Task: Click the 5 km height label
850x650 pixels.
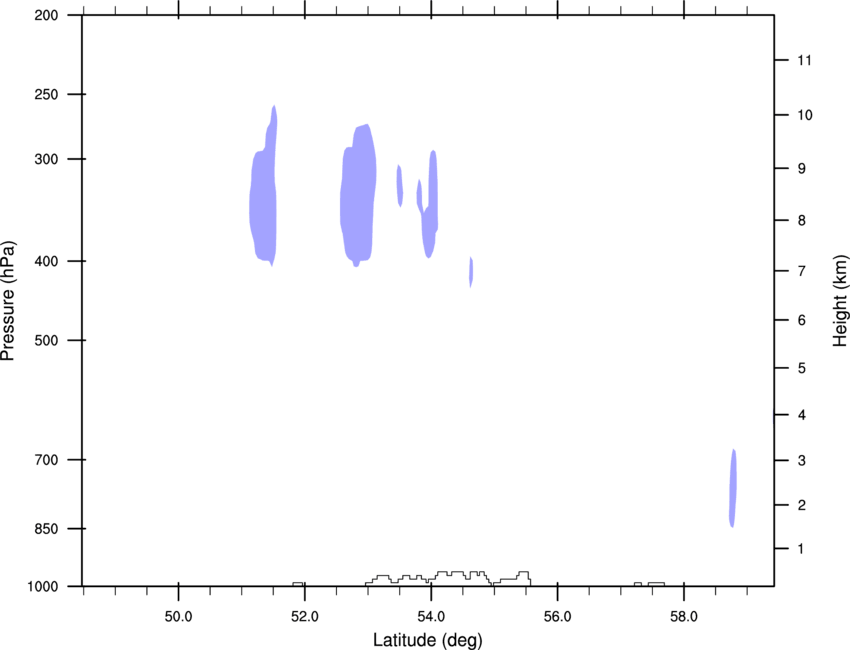Action: [x=802, y=369]
